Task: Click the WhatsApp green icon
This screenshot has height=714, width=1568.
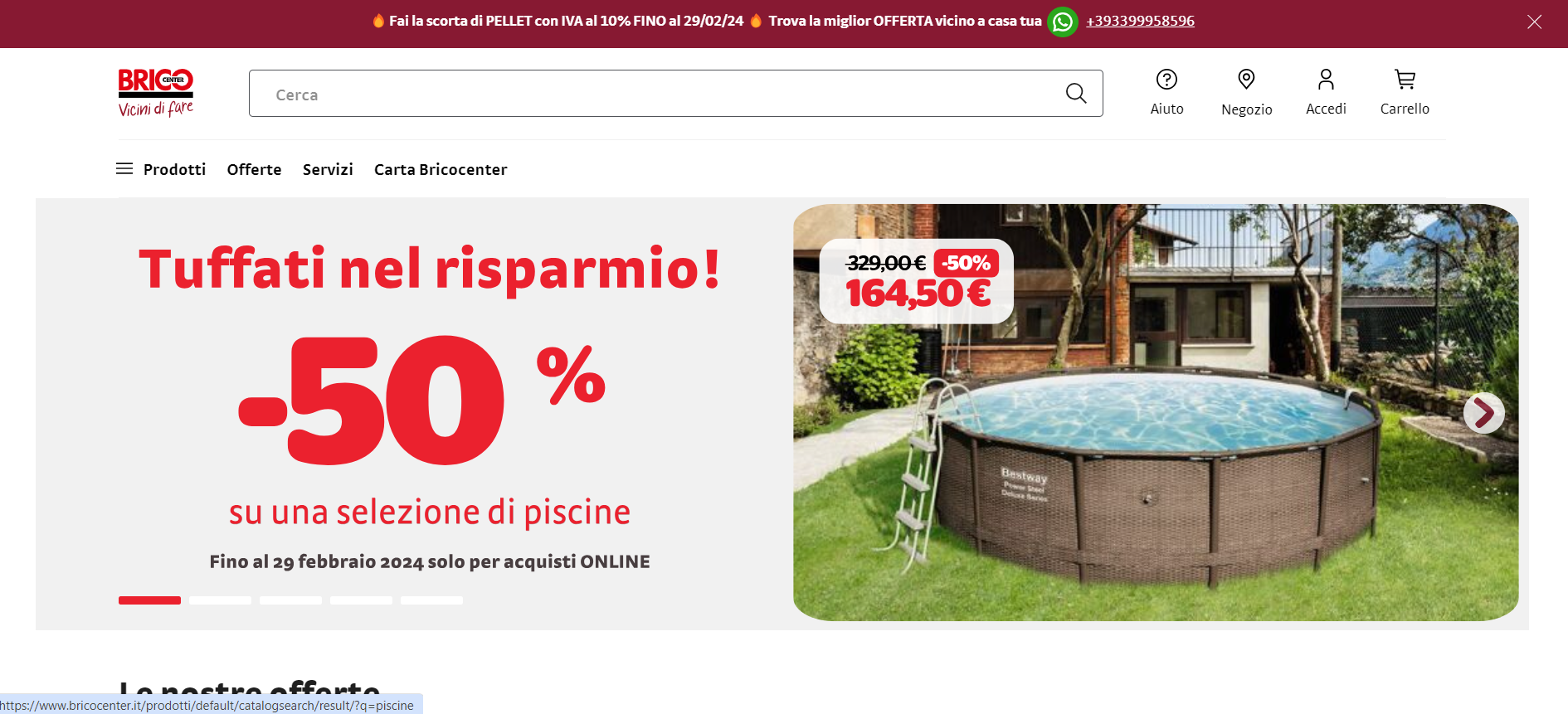Action: pos(1063,22)
